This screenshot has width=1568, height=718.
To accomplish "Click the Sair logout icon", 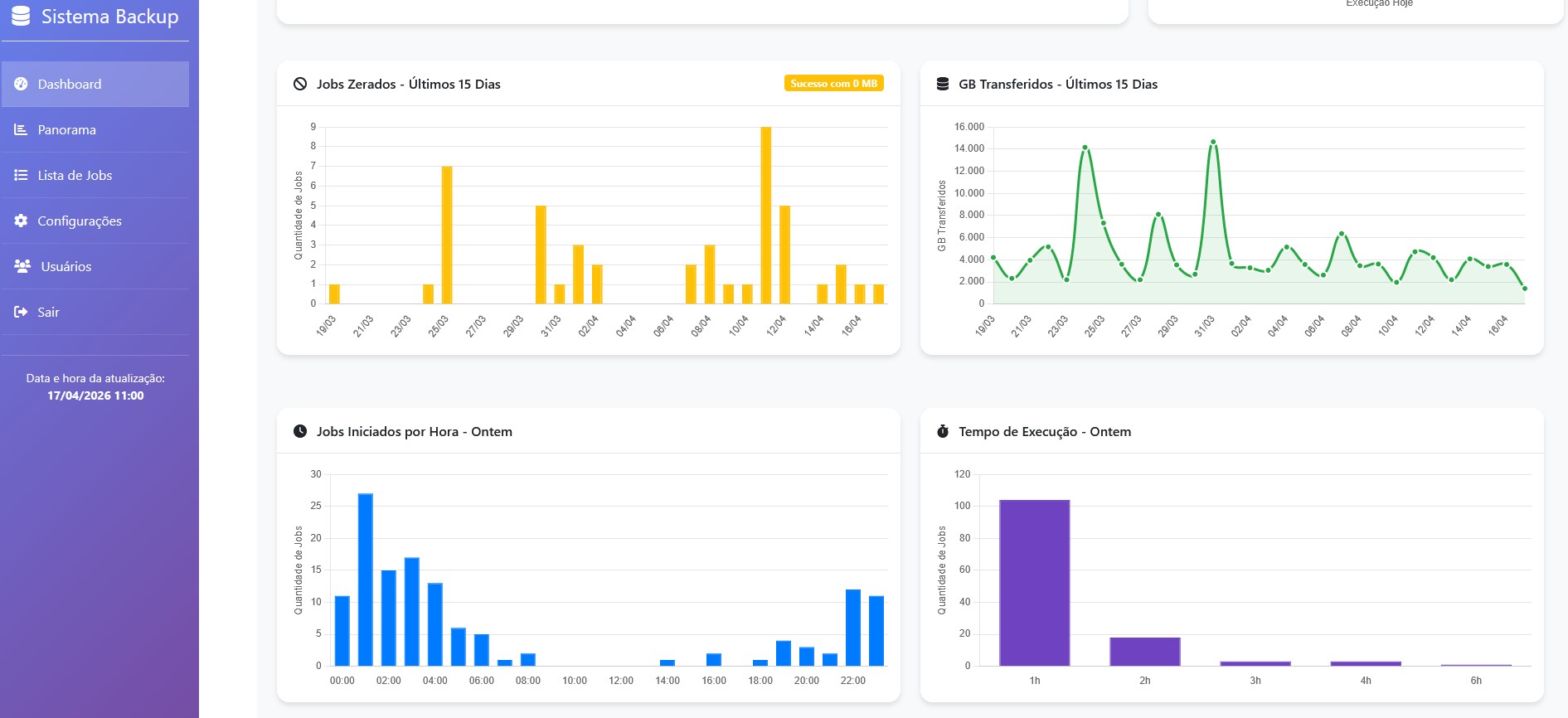I will [x=21, y=312].
